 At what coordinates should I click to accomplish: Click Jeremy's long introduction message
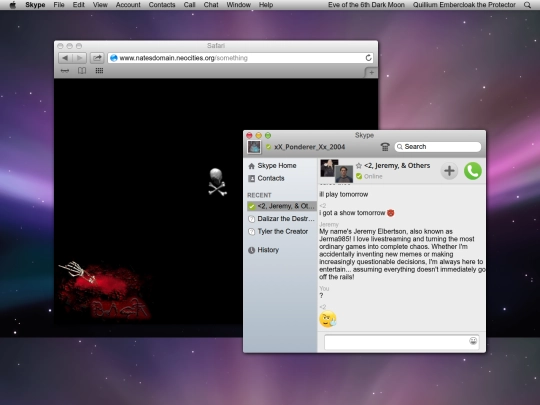point(402,254)
